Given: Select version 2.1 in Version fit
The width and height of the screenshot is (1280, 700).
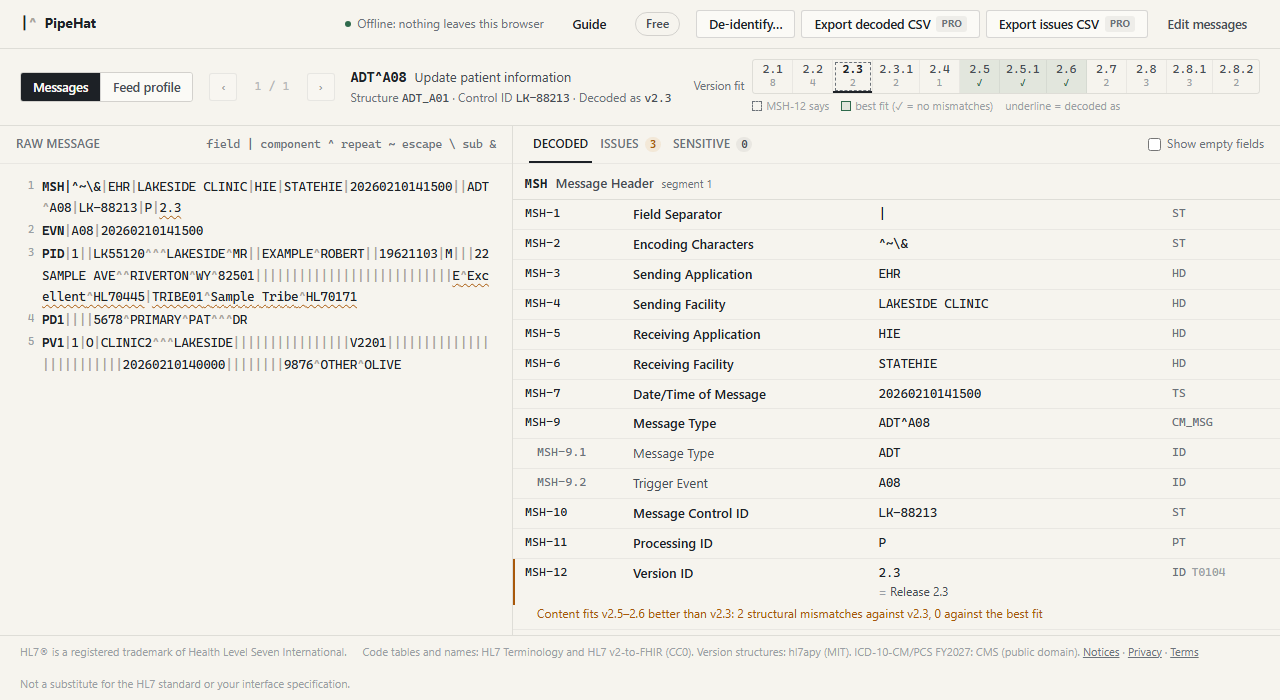Looking at the screenshot, I should pos(773,76).
